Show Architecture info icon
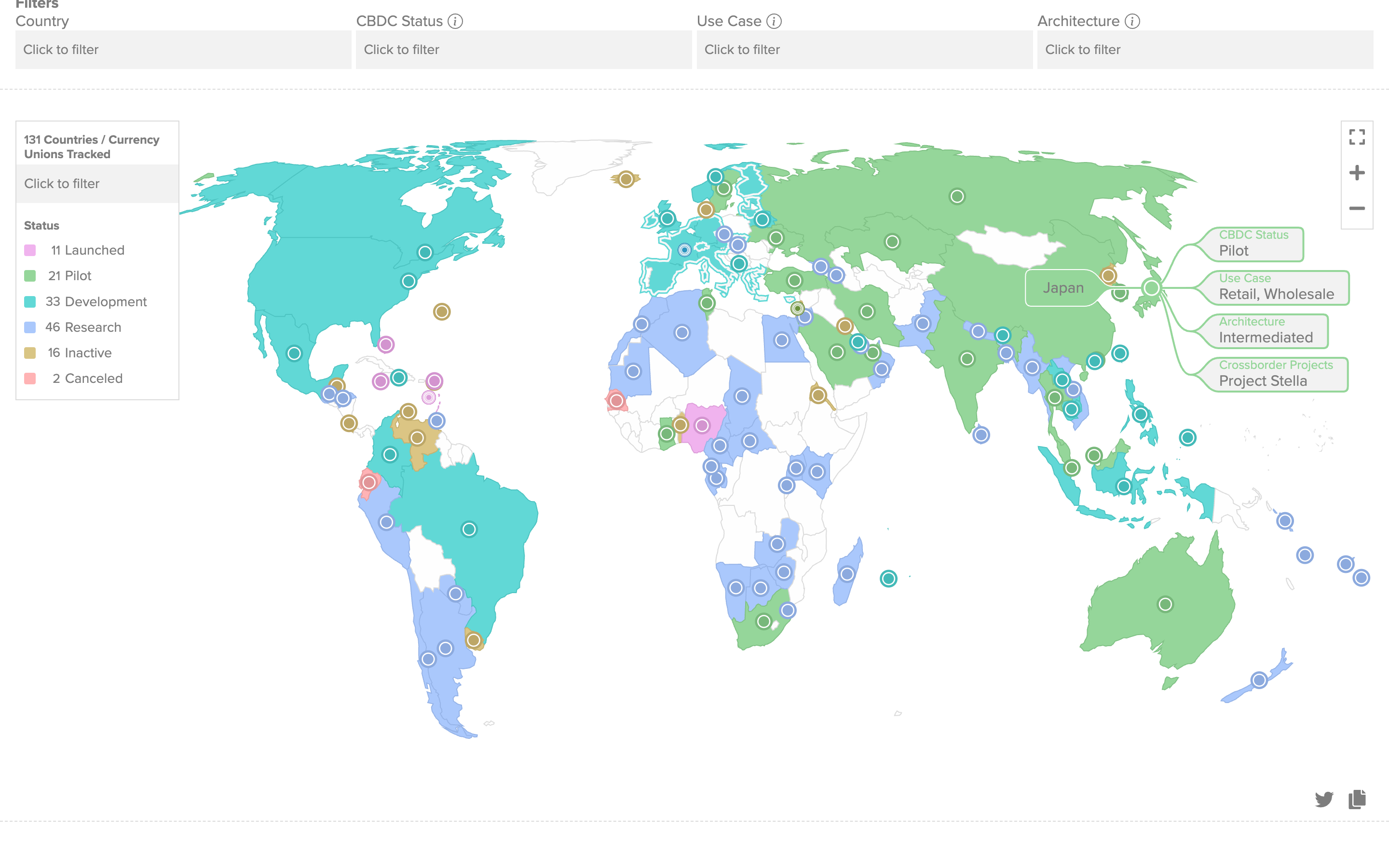The width and height of the screenshot is (1389, 868). [x=1132, y=21]
